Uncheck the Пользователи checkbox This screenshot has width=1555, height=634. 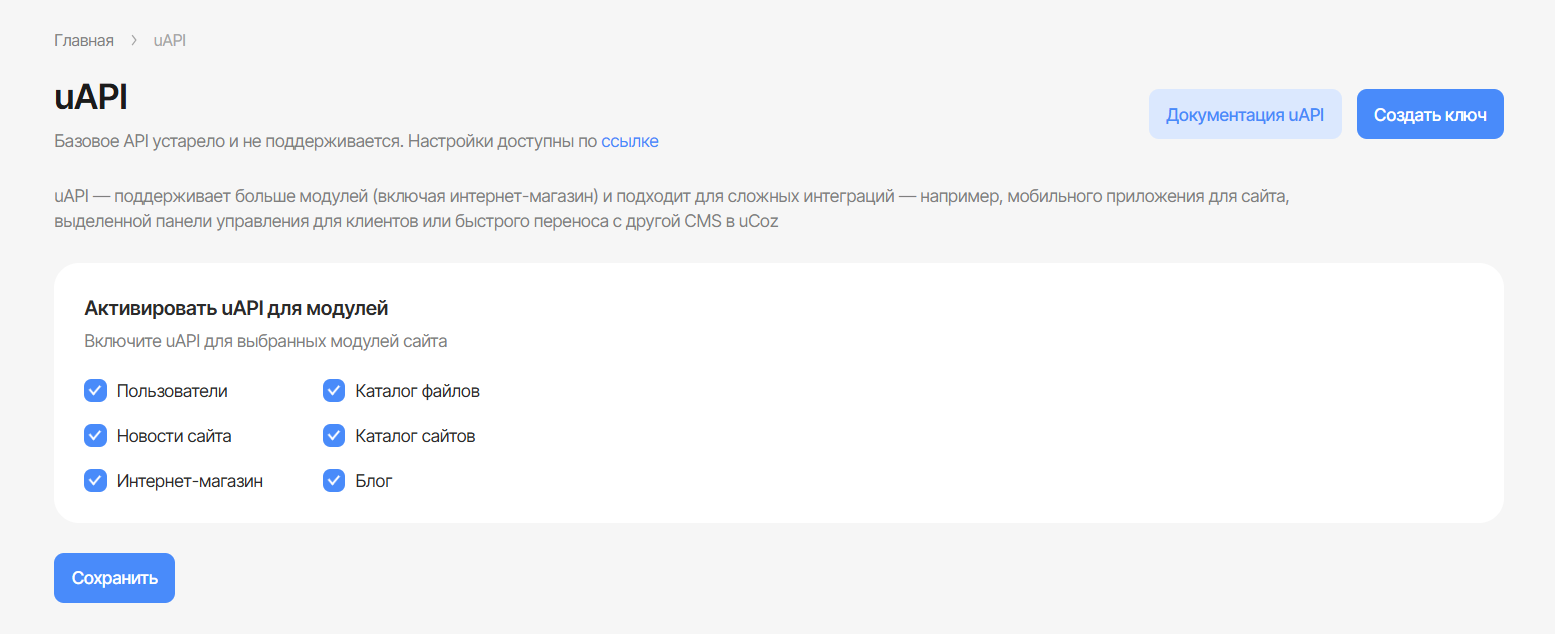(95, 391)
